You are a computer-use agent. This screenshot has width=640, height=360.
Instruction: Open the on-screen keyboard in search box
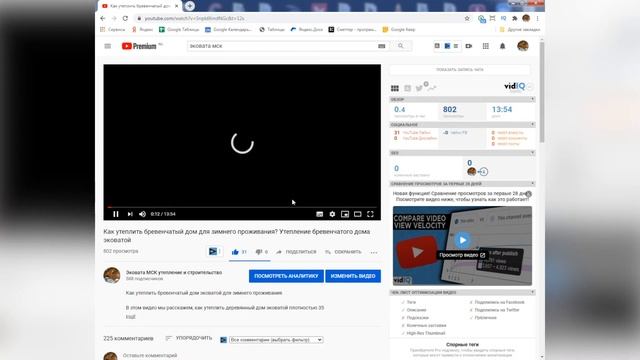point(382,46)
